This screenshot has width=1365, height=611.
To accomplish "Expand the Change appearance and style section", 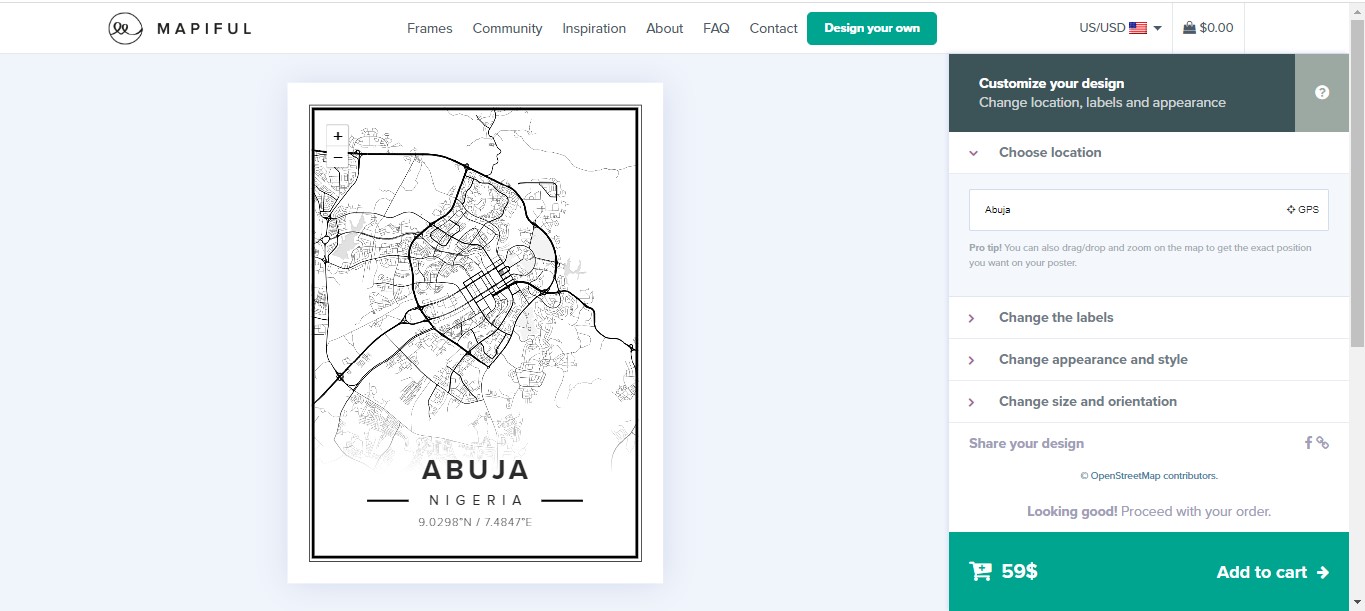I will [x=1093, y=359].
